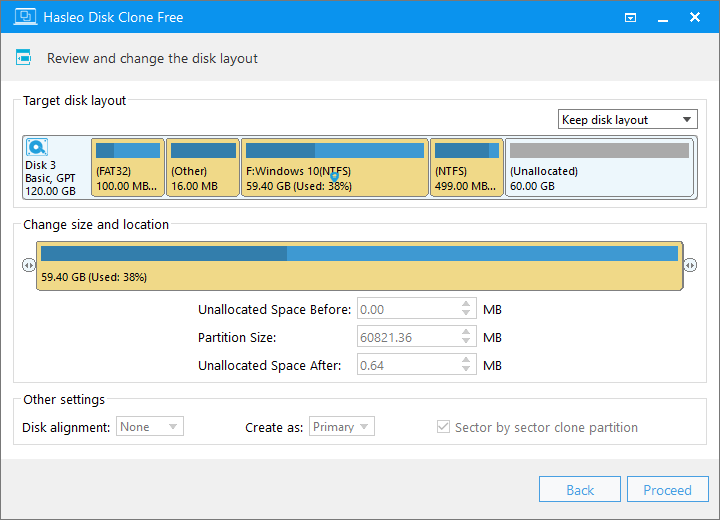Decrease Unallocated Space After value
The height and width of the screenshot is (520, 720).
pos(466,370)
